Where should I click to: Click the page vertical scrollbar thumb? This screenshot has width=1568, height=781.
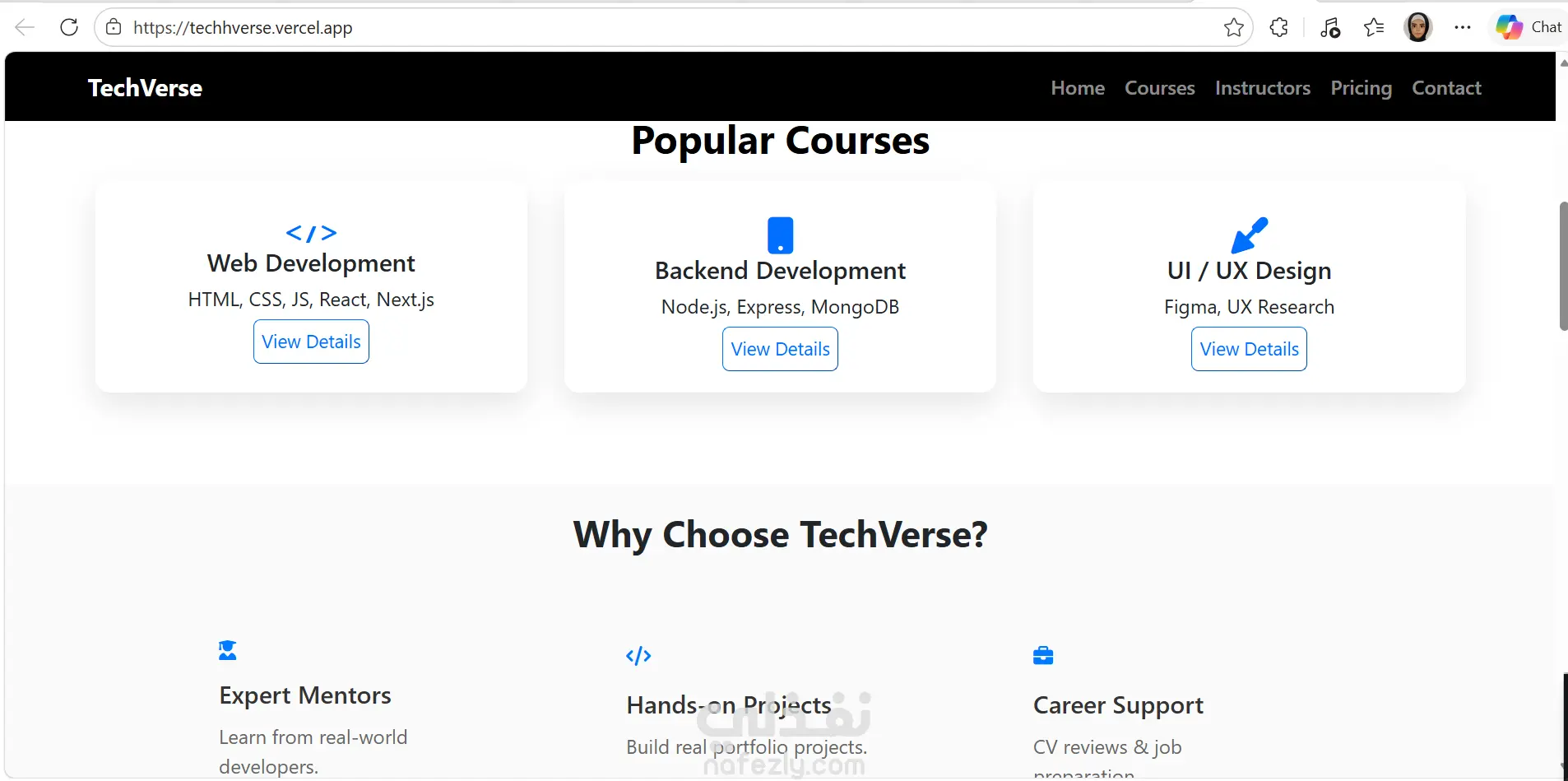pos(1562,265)
